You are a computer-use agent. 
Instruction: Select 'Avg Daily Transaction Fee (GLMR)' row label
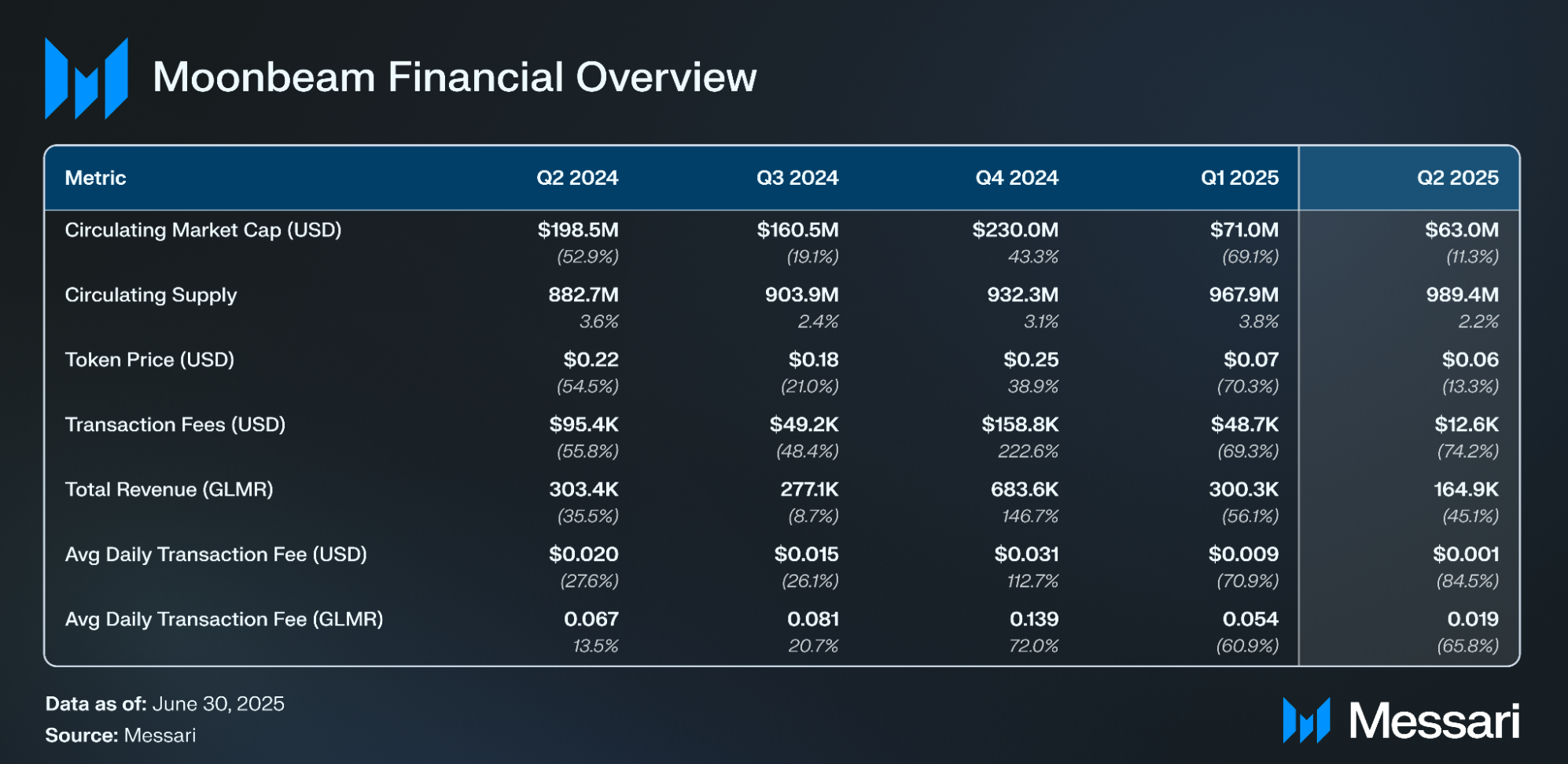click(224, 619)
